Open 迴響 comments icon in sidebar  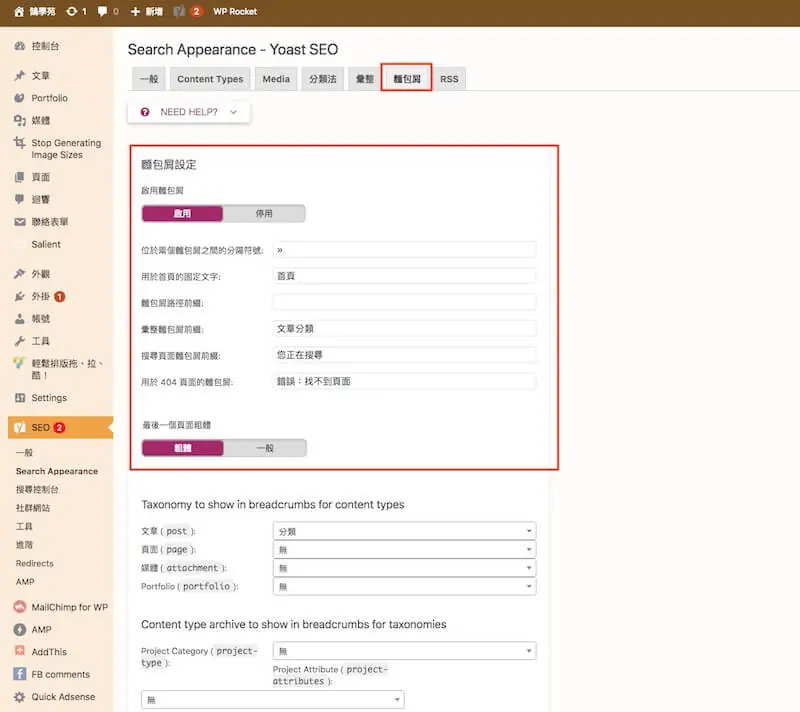[19, 199]
